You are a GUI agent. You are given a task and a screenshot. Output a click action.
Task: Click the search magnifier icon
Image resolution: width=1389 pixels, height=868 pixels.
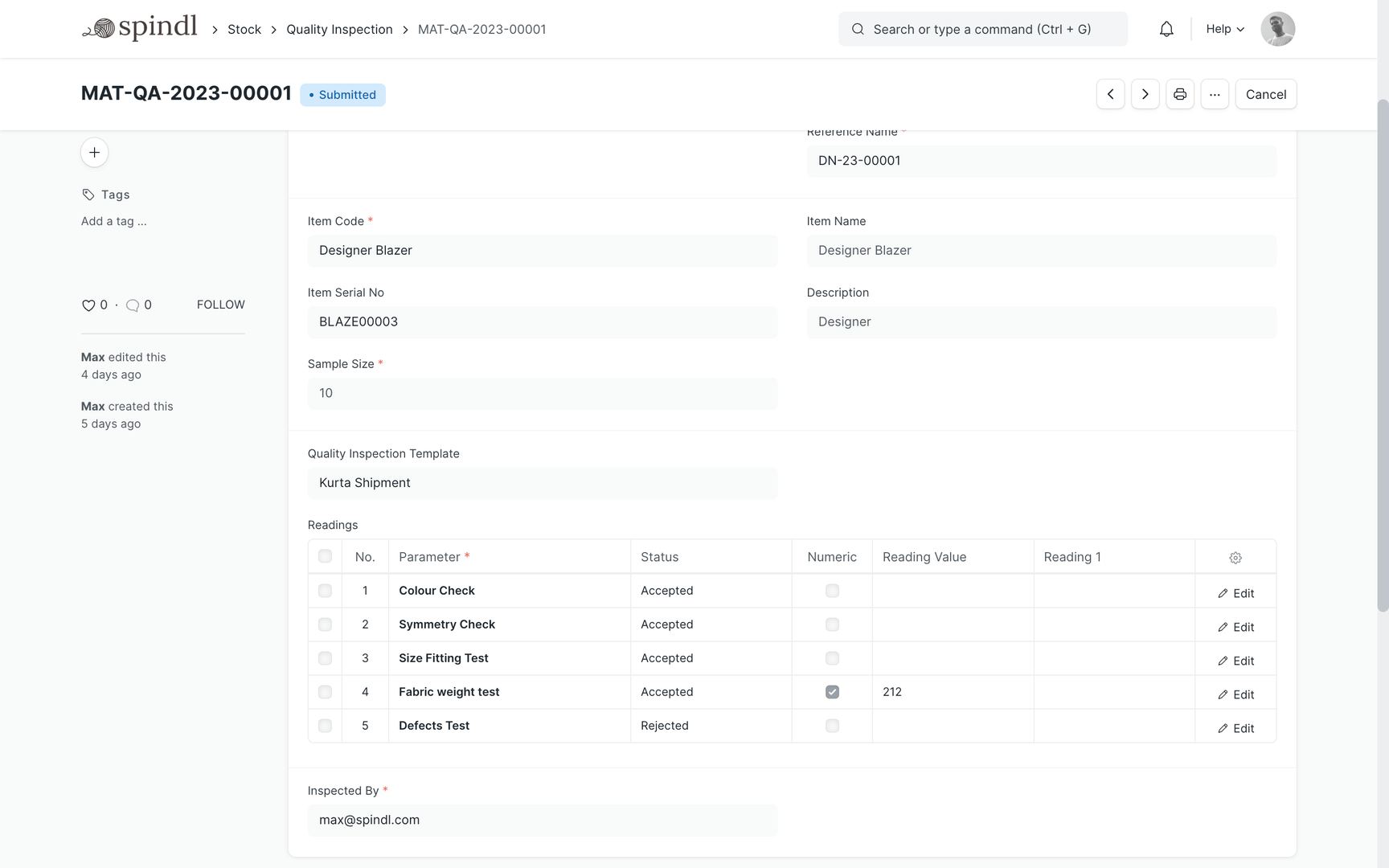(x=858, y=29)
